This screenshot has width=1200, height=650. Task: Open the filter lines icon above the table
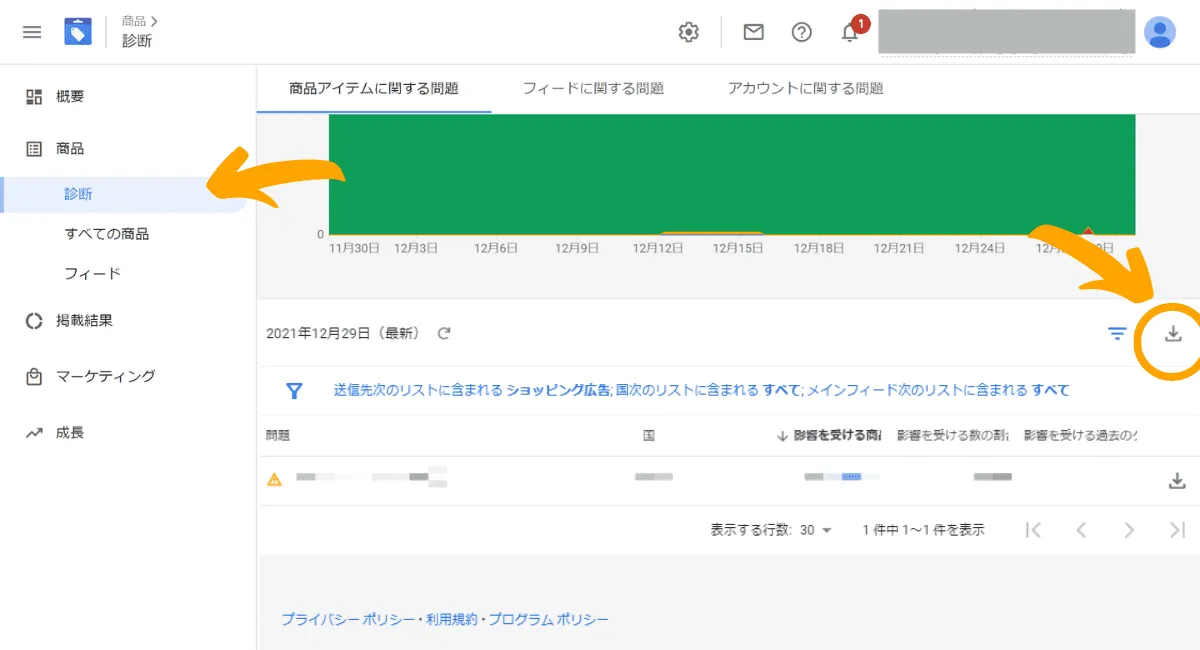click(x=1117, y=333)
